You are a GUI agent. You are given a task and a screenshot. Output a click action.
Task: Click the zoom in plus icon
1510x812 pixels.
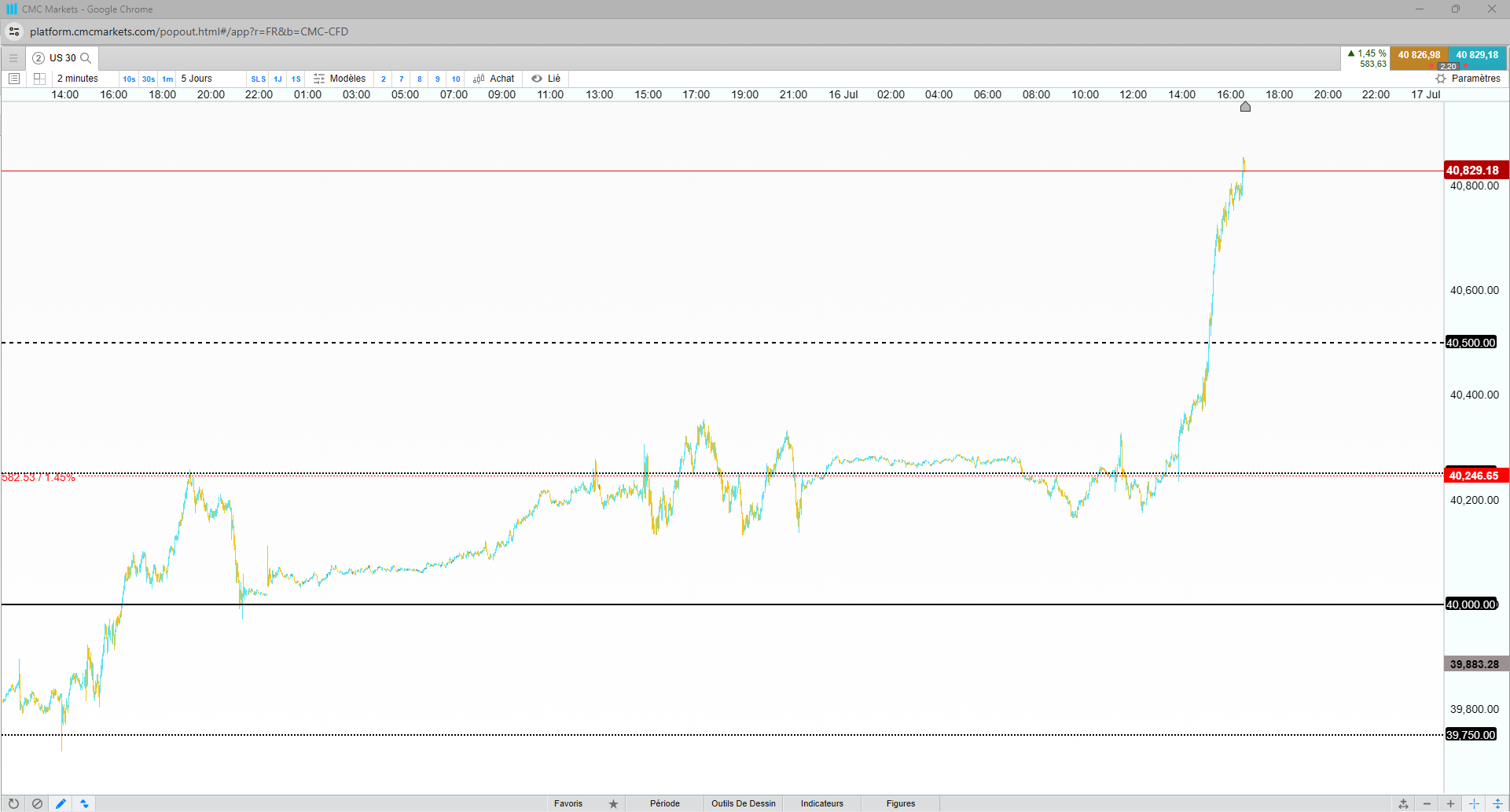point(1450,803)
